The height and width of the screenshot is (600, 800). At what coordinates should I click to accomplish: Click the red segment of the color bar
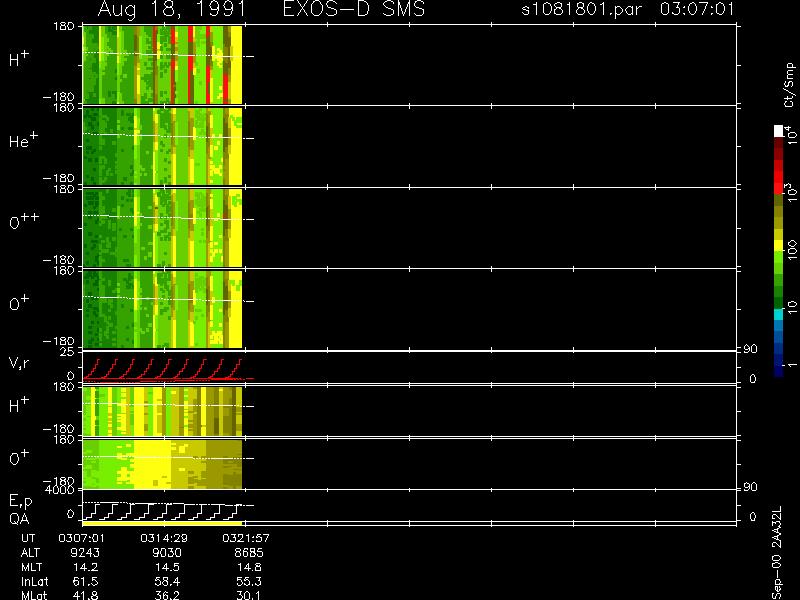coord(778,178)
